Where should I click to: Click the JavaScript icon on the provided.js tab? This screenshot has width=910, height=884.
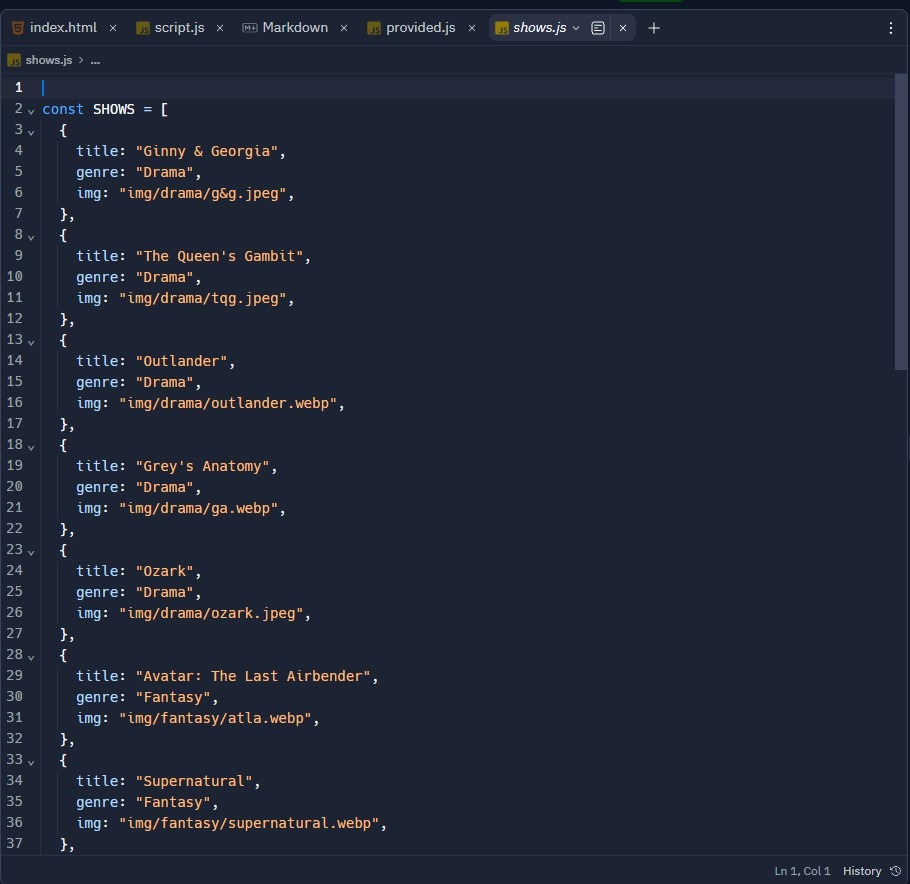click(376, 28)
